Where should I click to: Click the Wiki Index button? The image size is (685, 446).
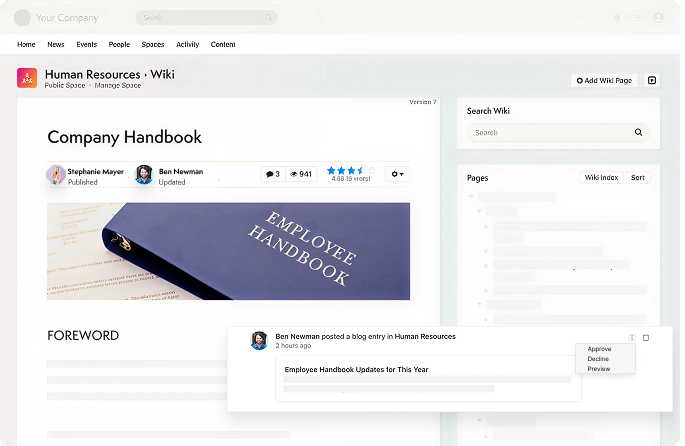[601, 177]
